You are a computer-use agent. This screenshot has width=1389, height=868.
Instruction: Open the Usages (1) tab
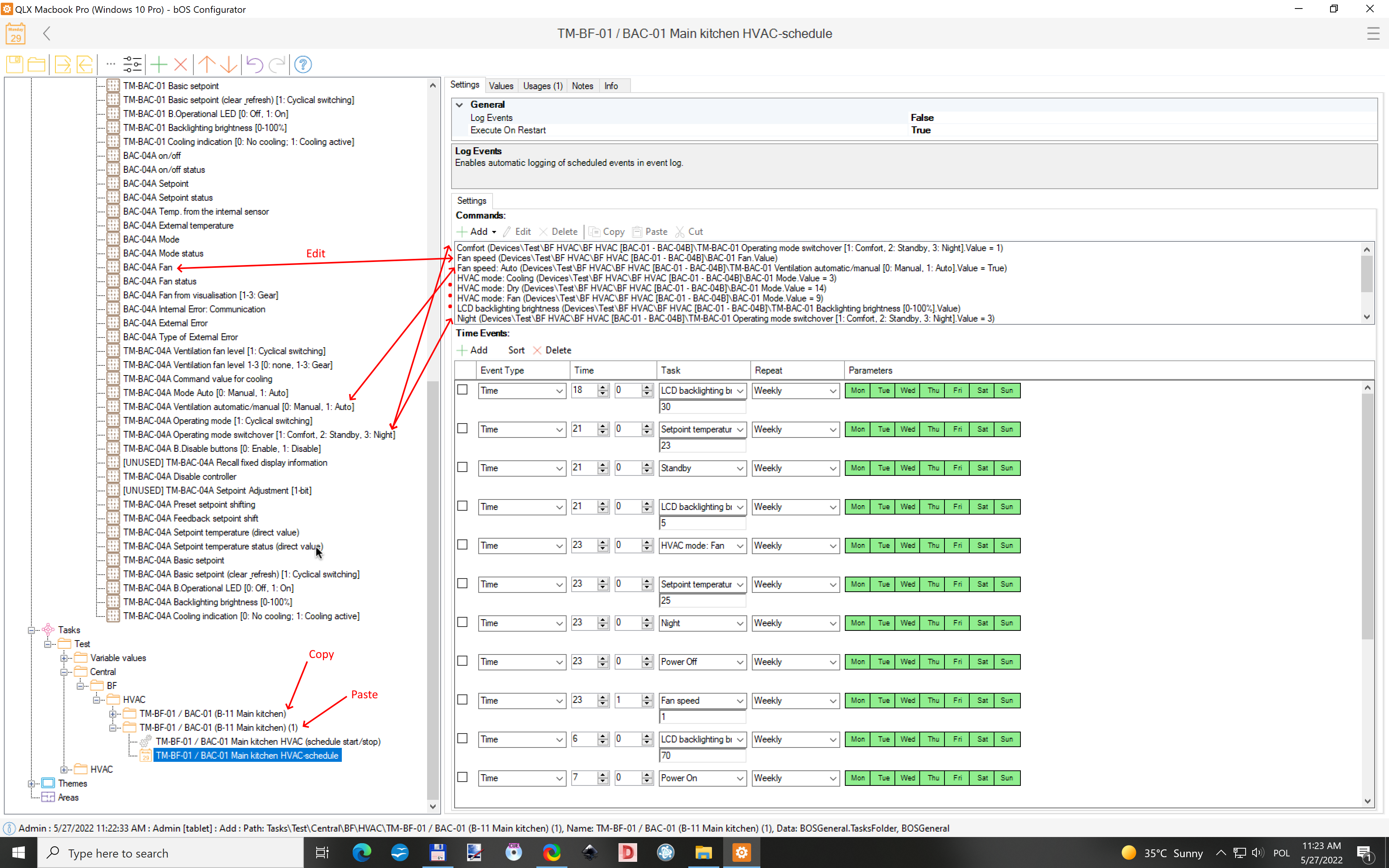point(543,86)
